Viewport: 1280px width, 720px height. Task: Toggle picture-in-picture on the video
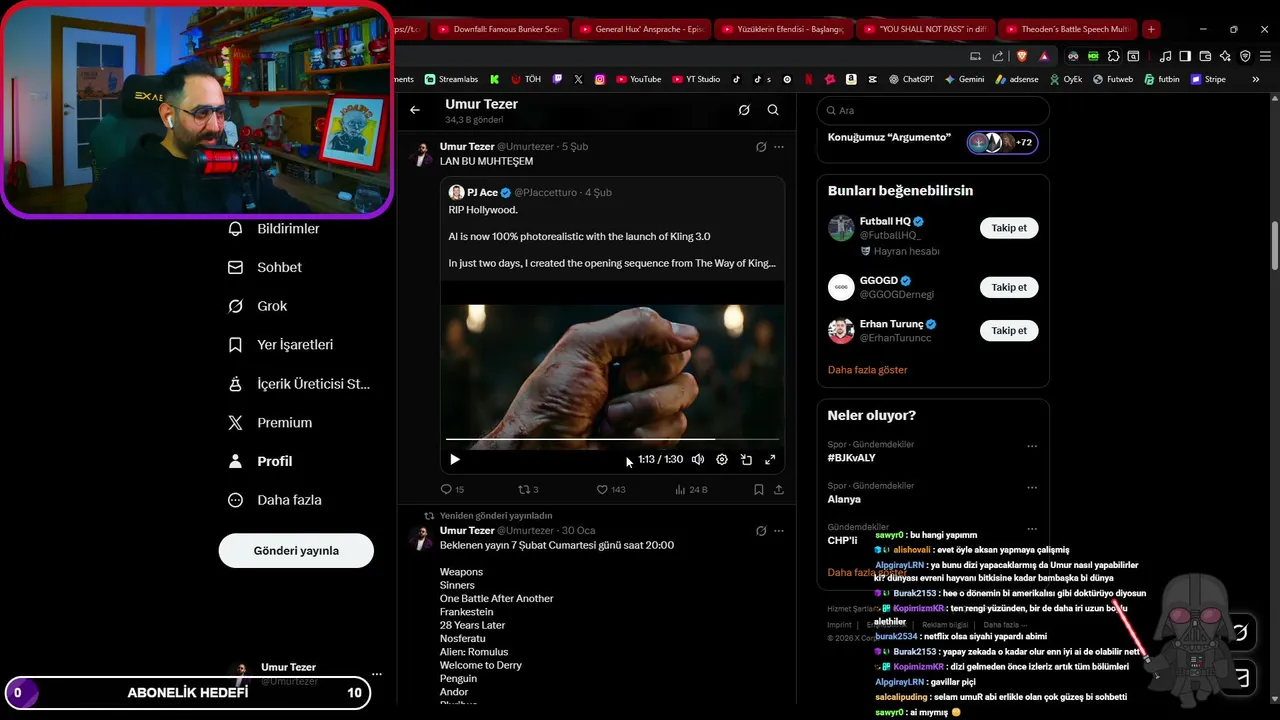click(x=746, y=460)
